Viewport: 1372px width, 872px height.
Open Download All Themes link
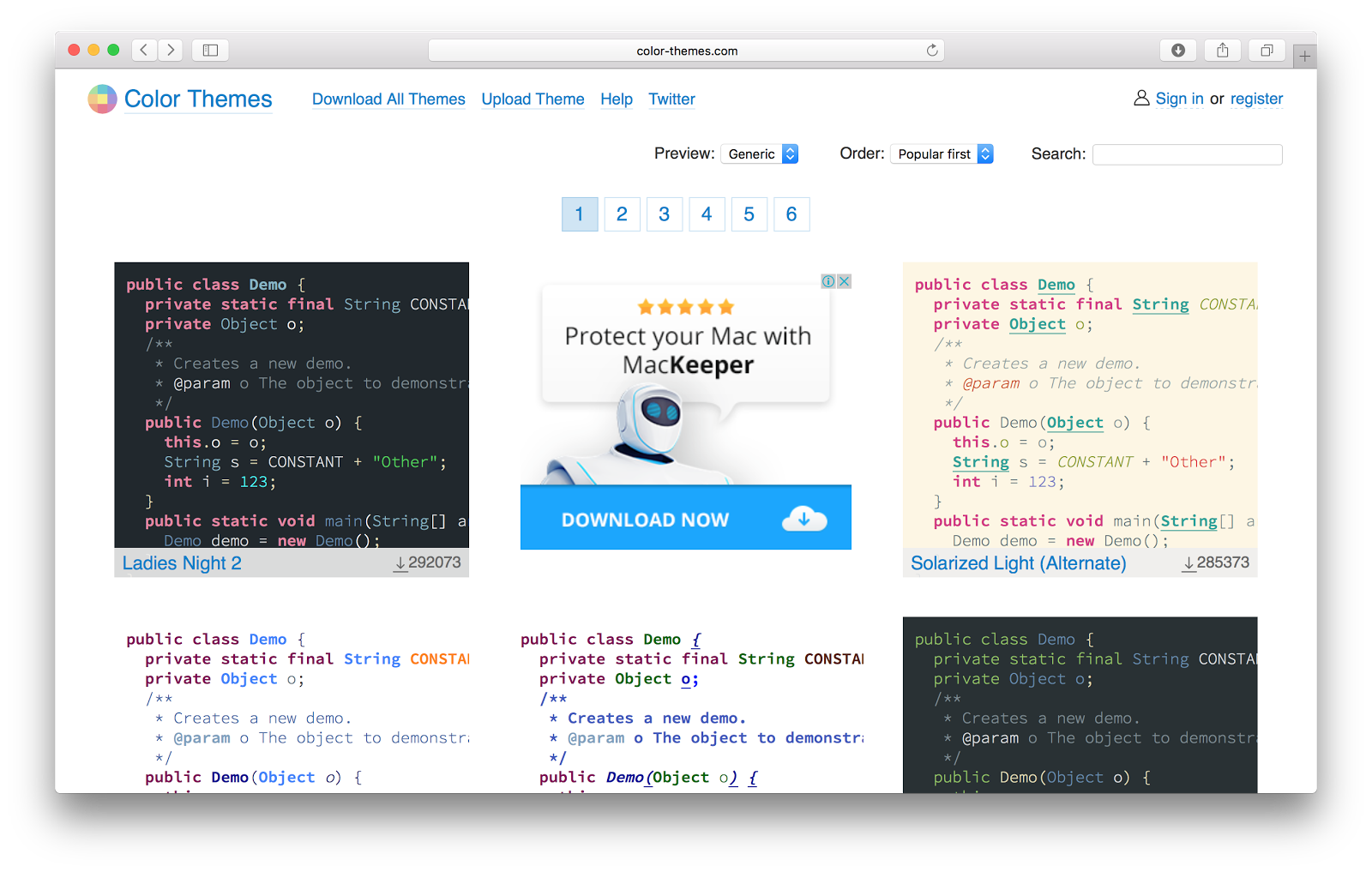[x=388, y=99]
